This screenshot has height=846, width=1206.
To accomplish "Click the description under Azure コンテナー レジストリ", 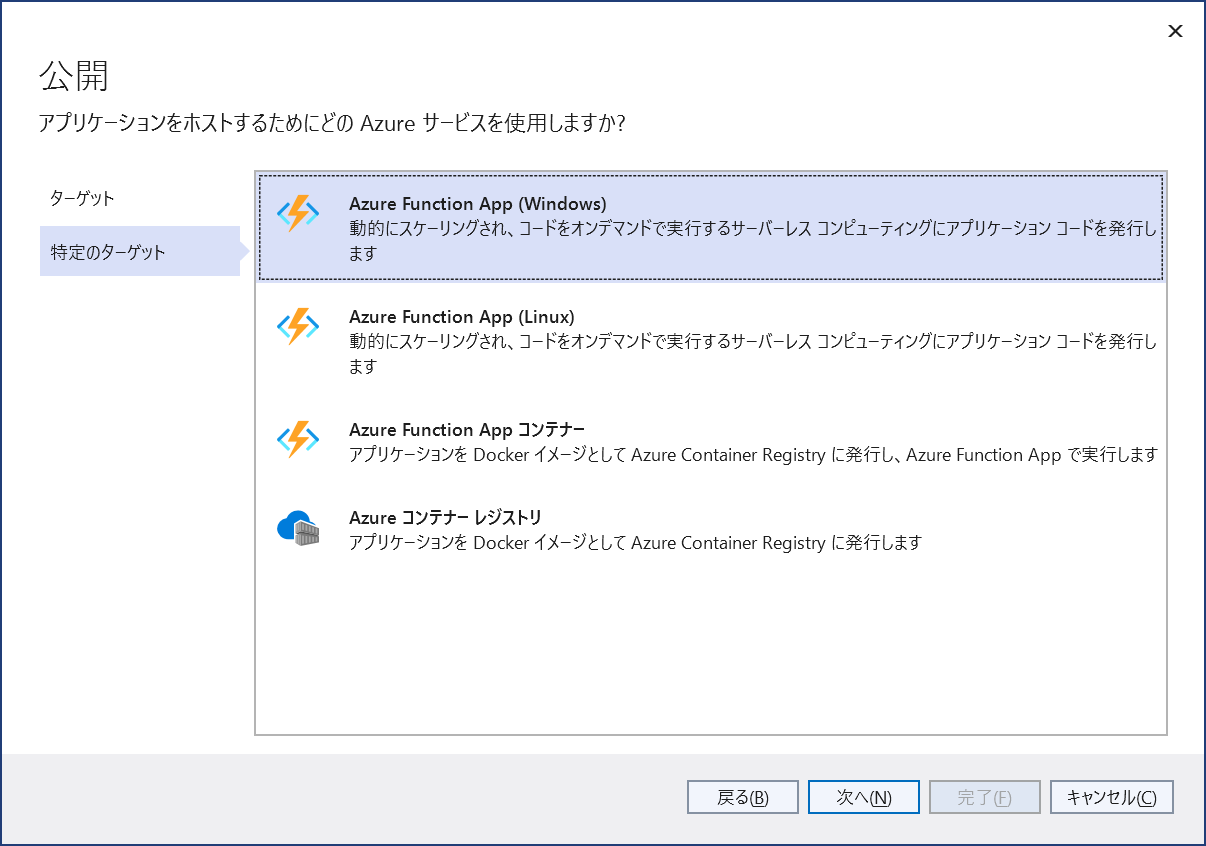I will 634,543.
